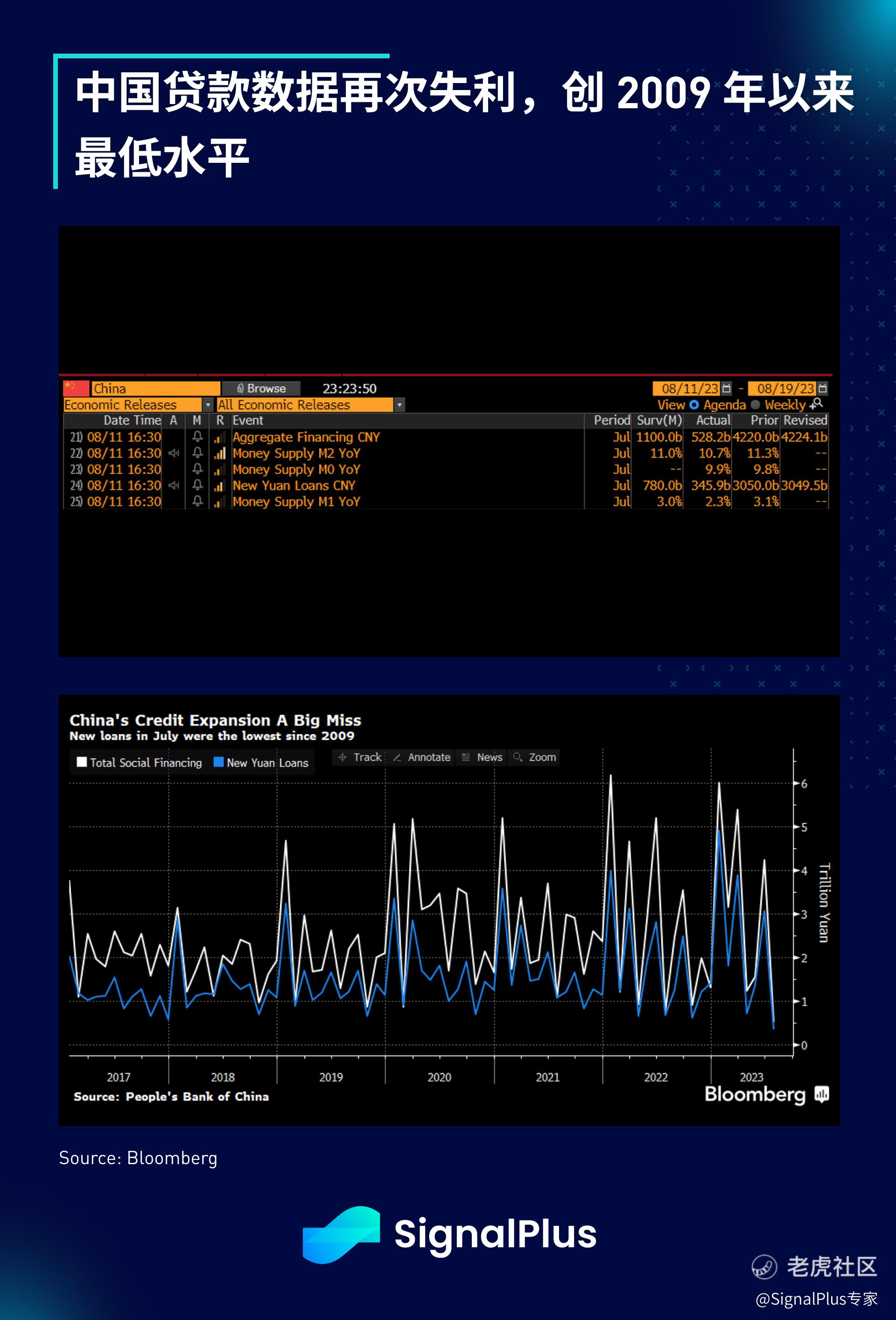Open the Money Supply M0 YoY event
The height and width of the screenshot is (1320, 896).
click(297, 469)
